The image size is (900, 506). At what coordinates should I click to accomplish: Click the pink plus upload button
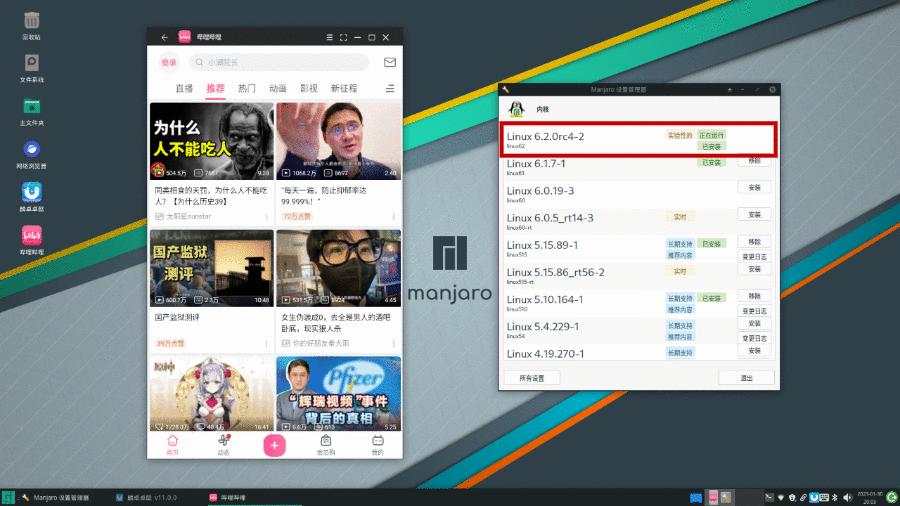275,446
